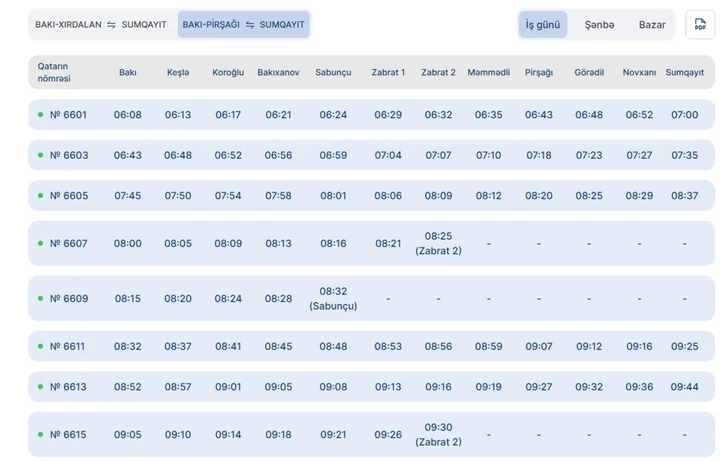This screenshot has width=728, height=462.
Task: Click 09:44 Sumqayıt arrival of train 6613
Action: coord(684,387)
